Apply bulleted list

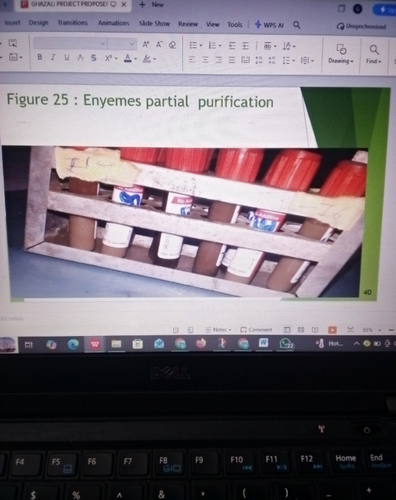coord(193,45)
